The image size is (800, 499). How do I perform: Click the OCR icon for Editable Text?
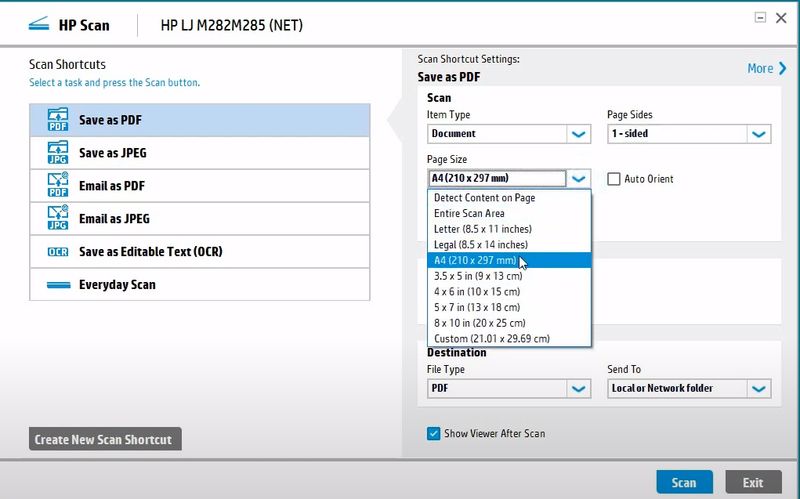[58, 252]
